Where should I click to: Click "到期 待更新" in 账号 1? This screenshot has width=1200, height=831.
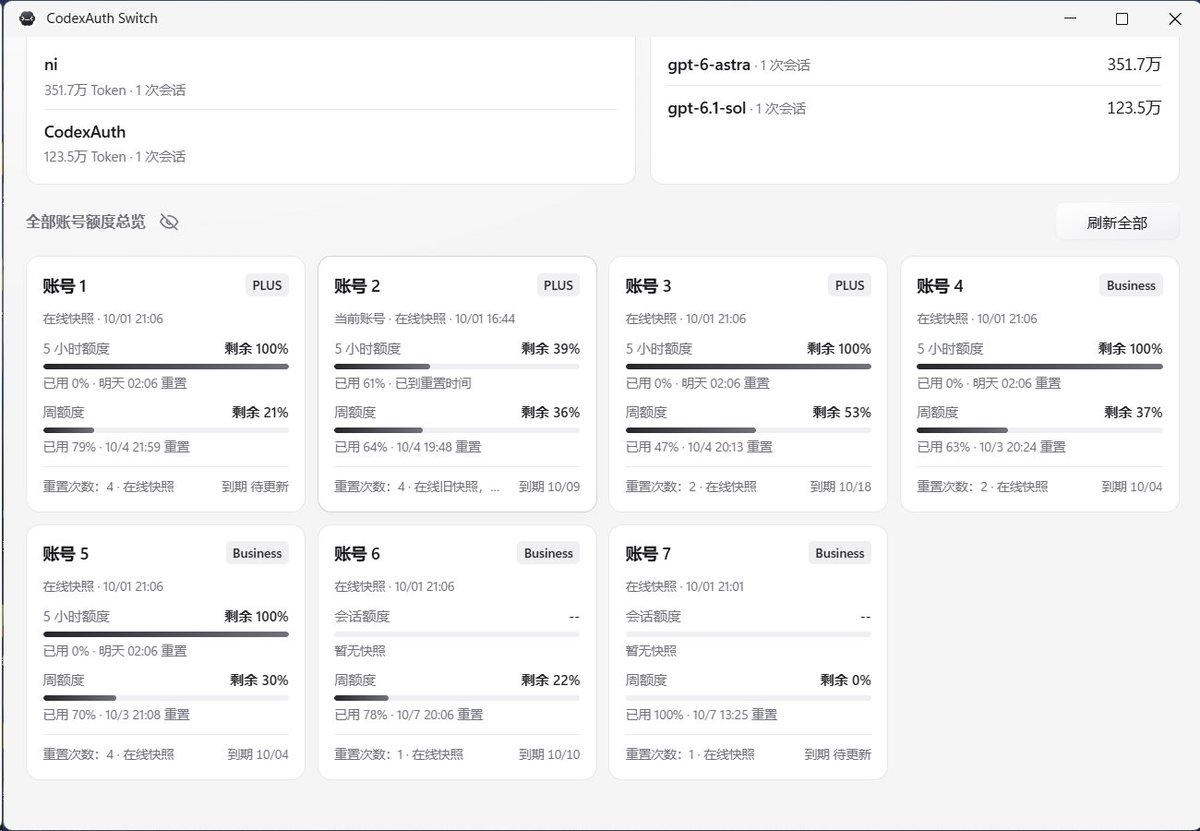coord(255,487)
